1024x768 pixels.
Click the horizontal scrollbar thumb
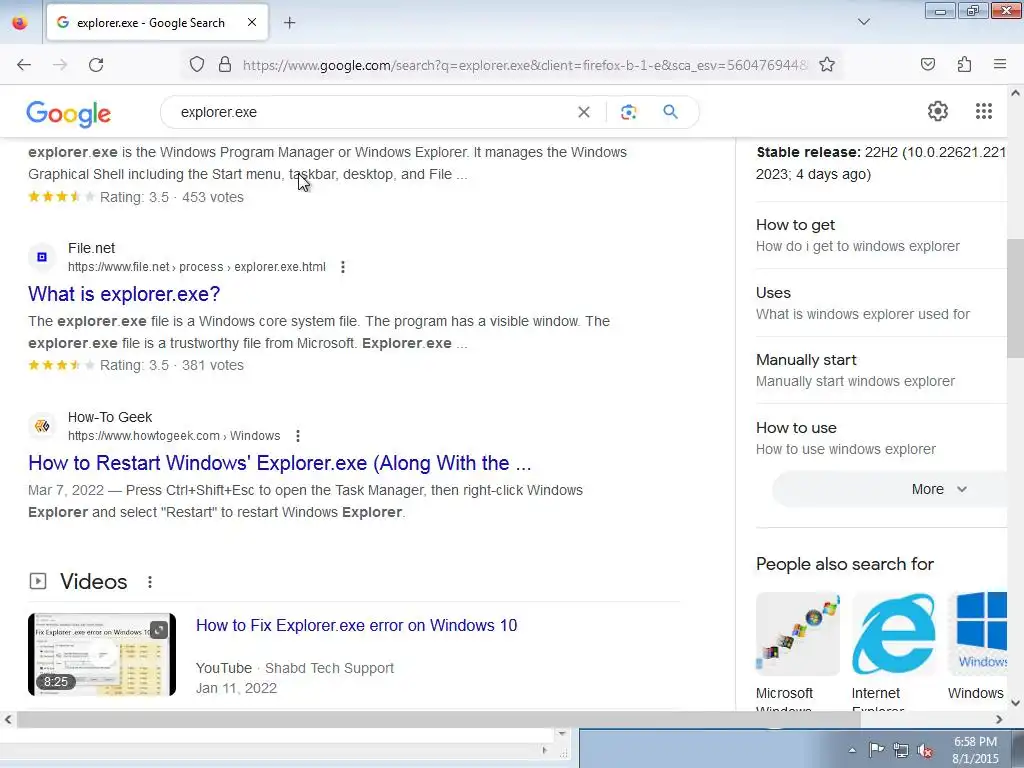pos(438,719)
